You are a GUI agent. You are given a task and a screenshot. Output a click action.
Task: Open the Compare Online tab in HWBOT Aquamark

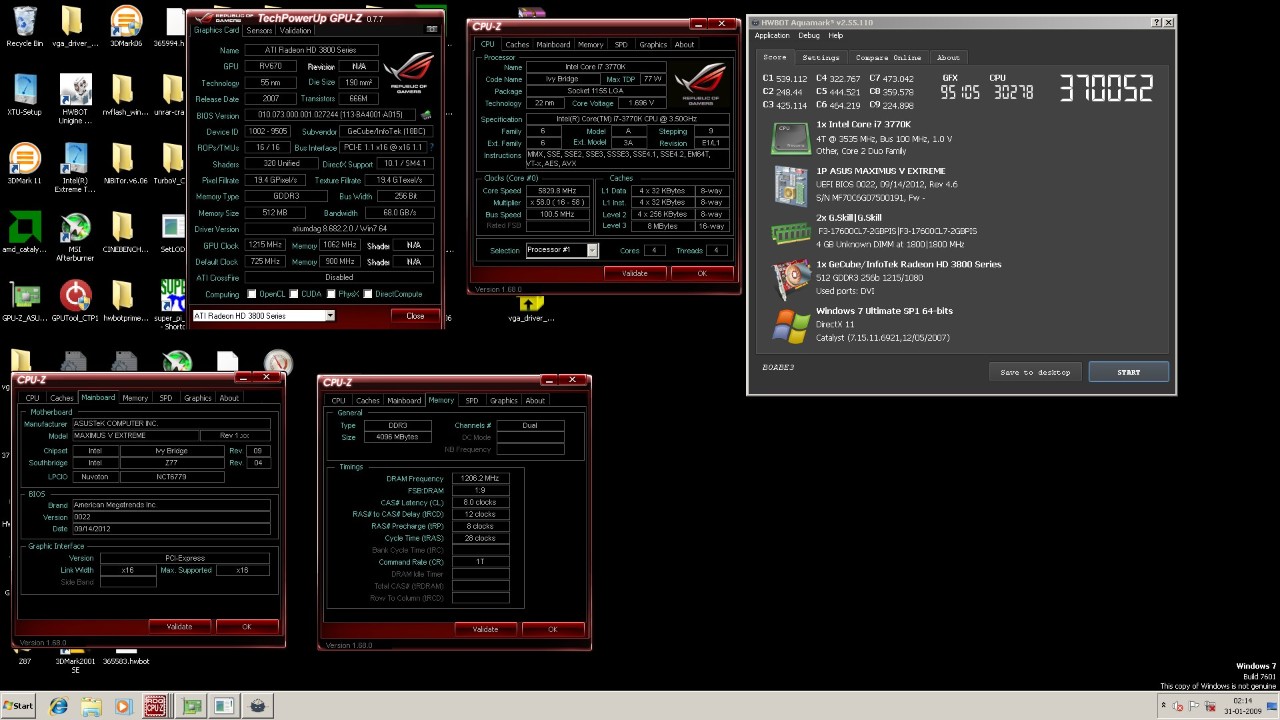(x=888, y=57)
